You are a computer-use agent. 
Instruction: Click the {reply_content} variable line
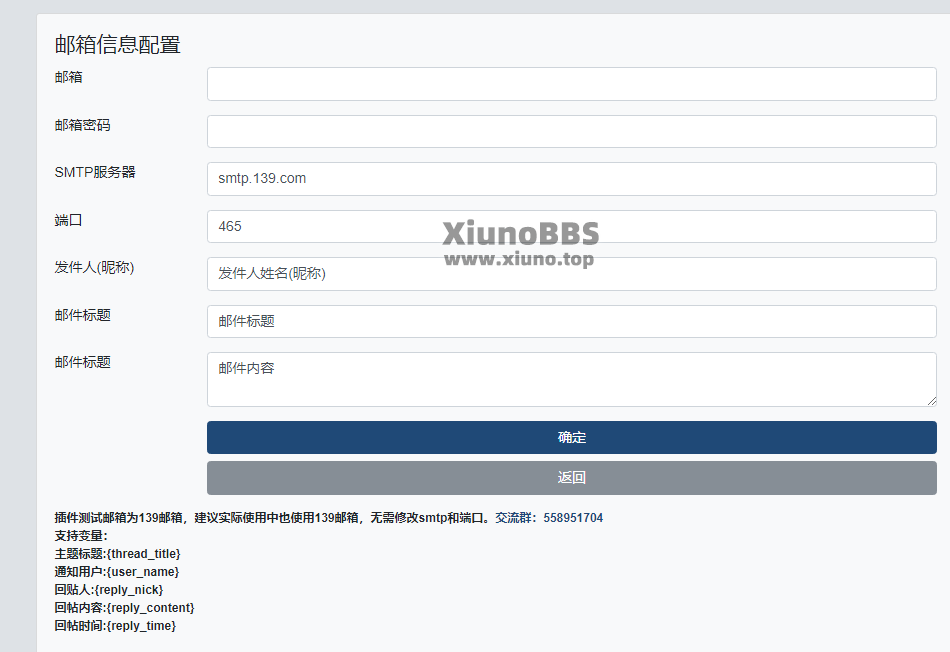tap(124, 608)
